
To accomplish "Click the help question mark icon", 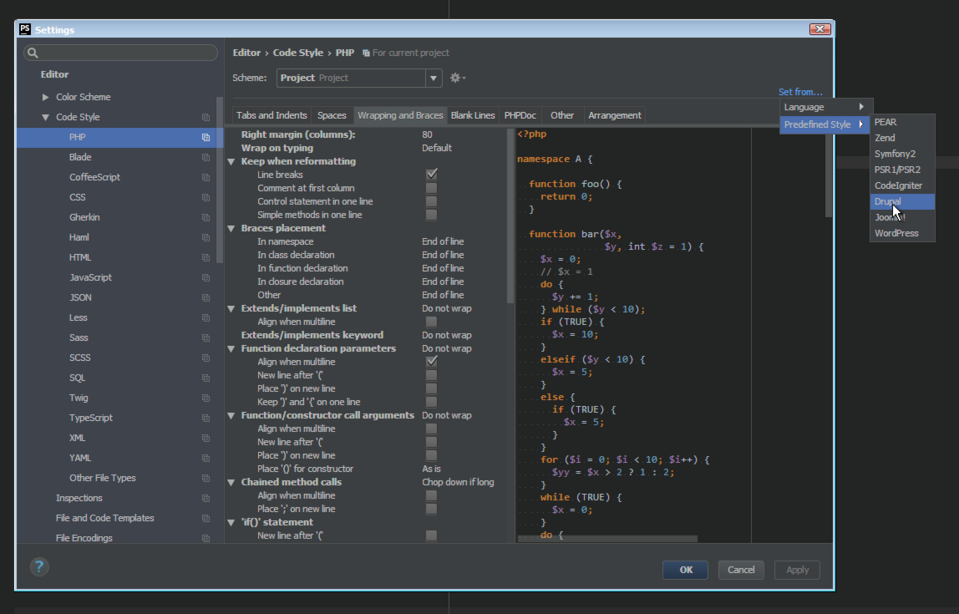I will (x=39, y=567).
